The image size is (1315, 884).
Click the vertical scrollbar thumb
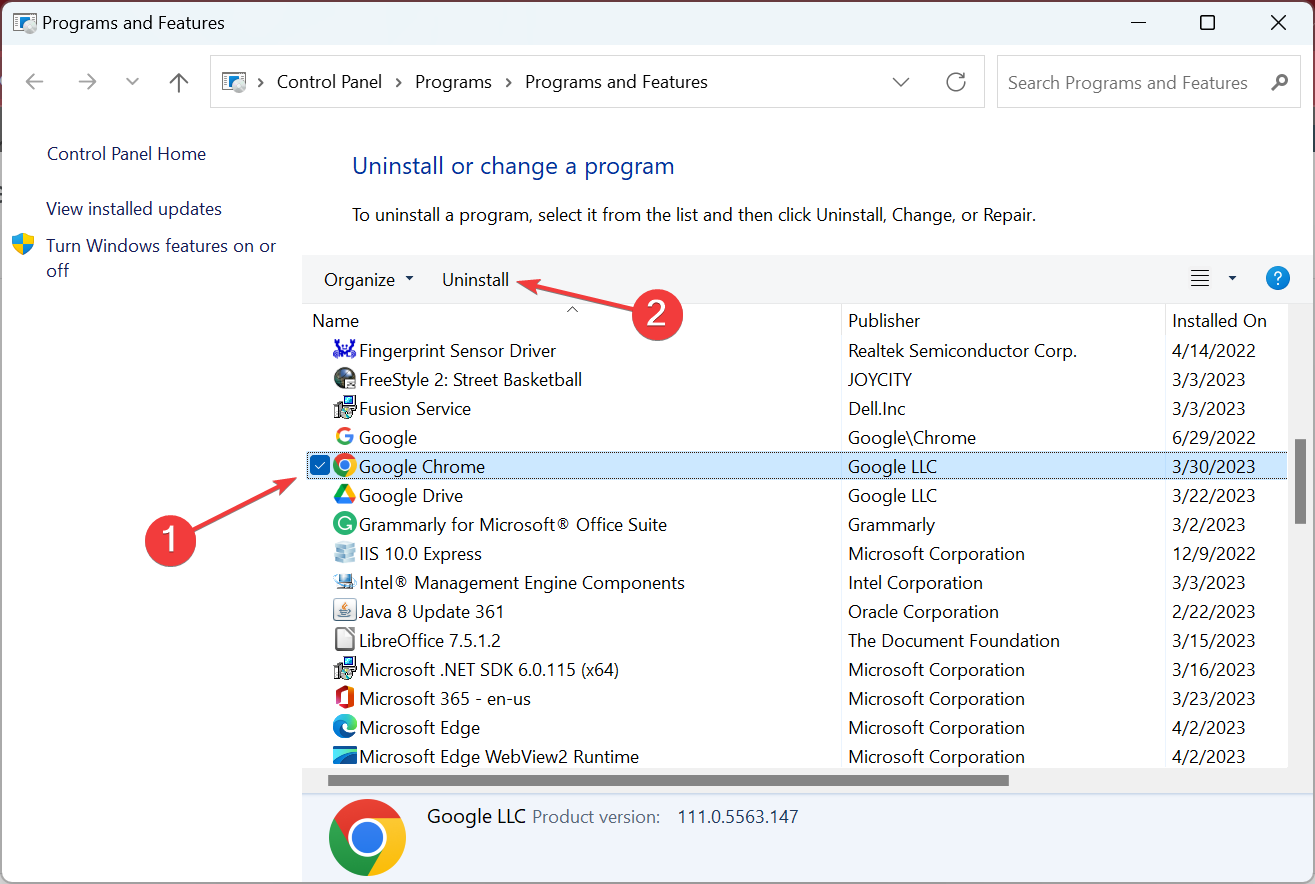[1300, 480]
